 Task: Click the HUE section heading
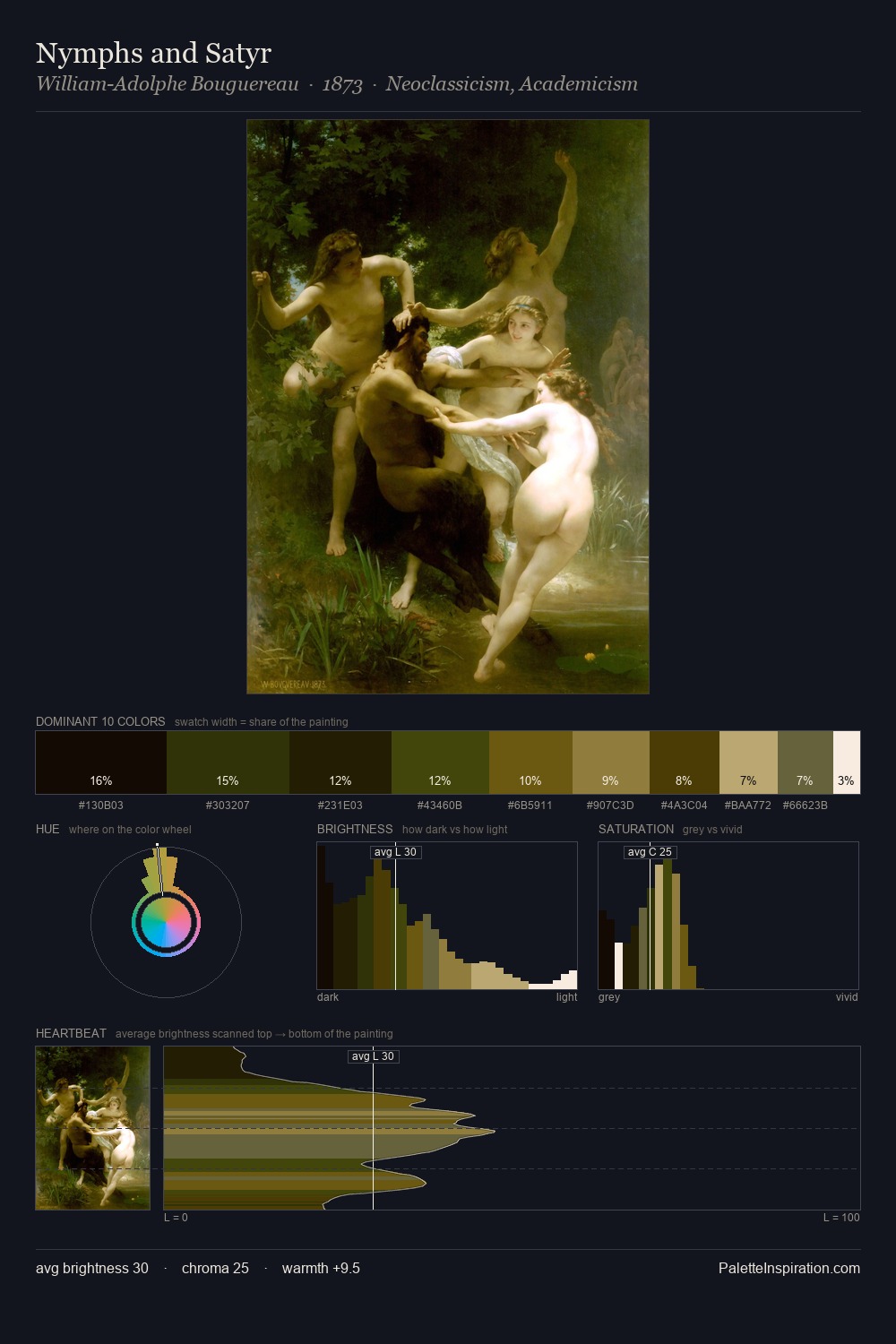(47, 829)
